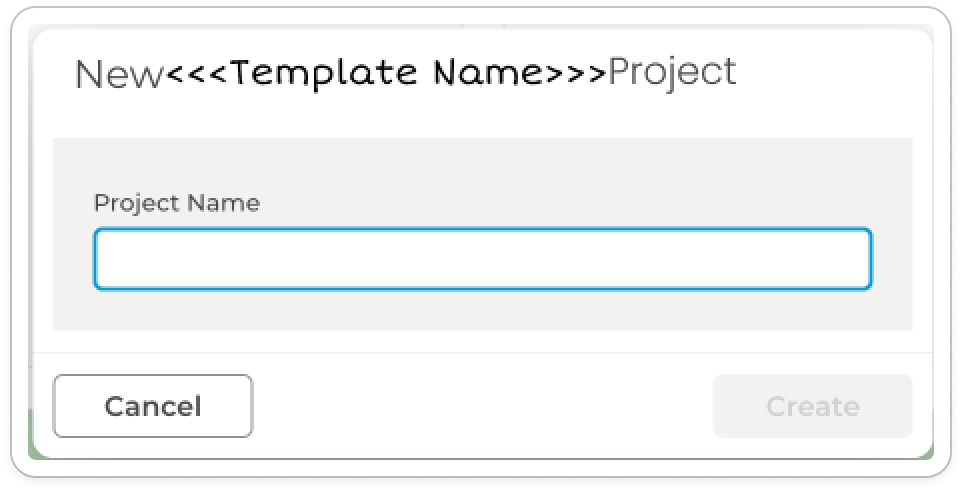Choose the outlined Cancel button in footer

[153, 406]
